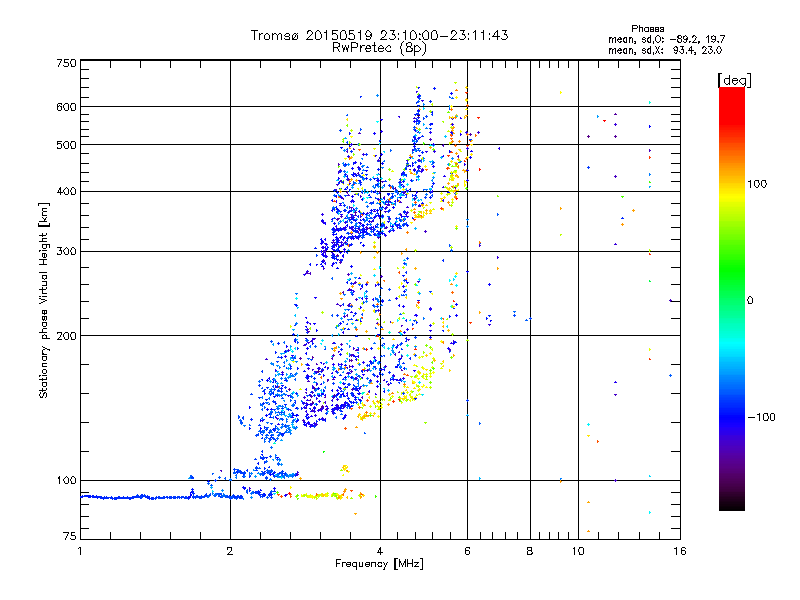Click the 'Frequency [MHz]' axis label
800x600 pixels.
tap(379, 564)
